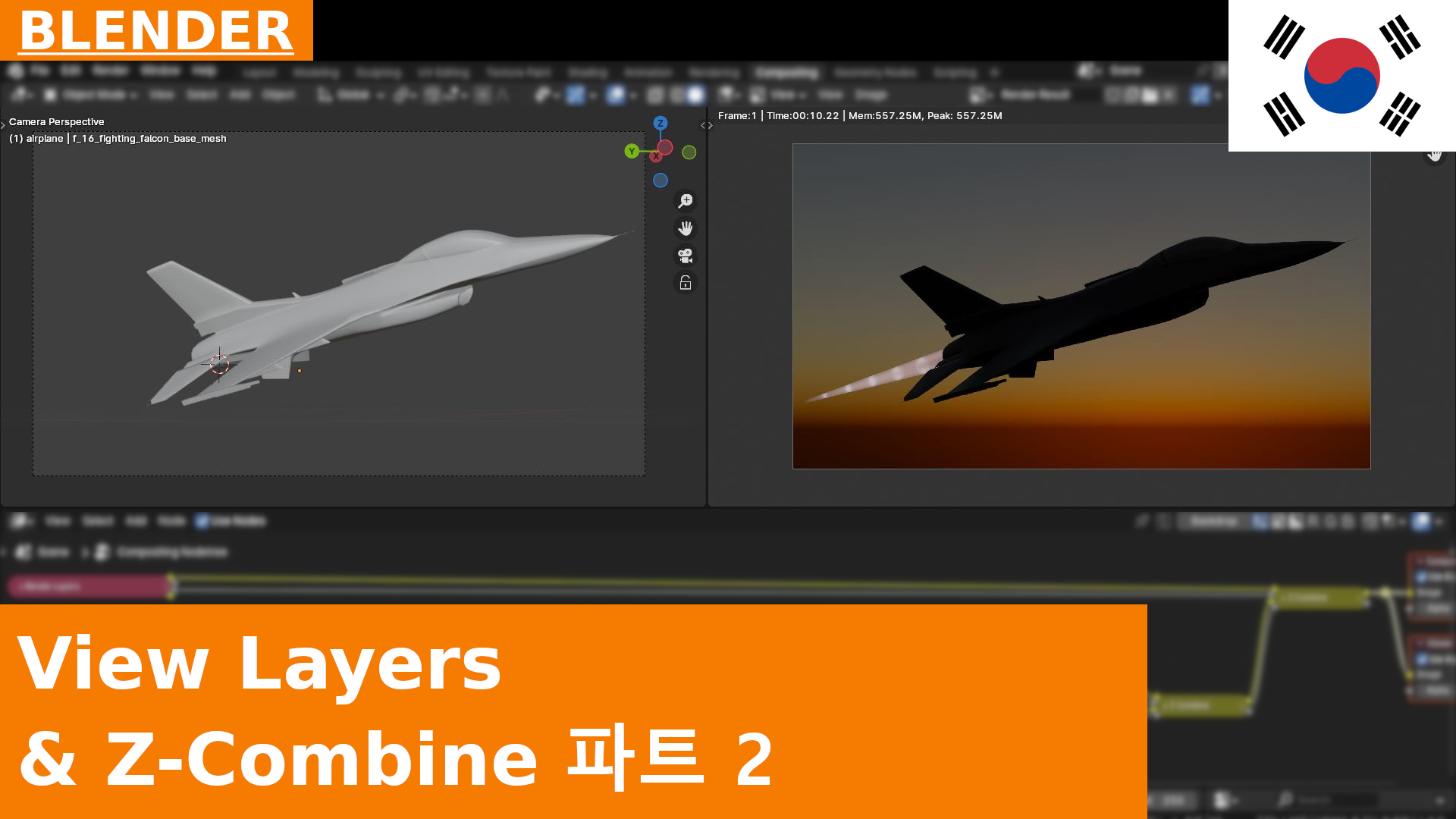Screen dimensions: 1456x819
Task: Open the Node menu in compositor header
Action: tap(171, 521)
